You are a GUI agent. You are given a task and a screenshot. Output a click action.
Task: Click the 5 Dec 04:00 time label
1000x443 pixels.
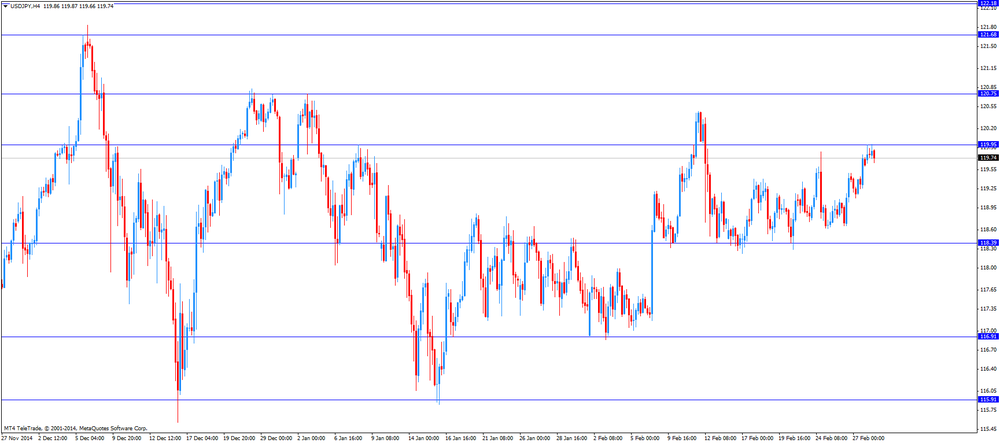90,438
